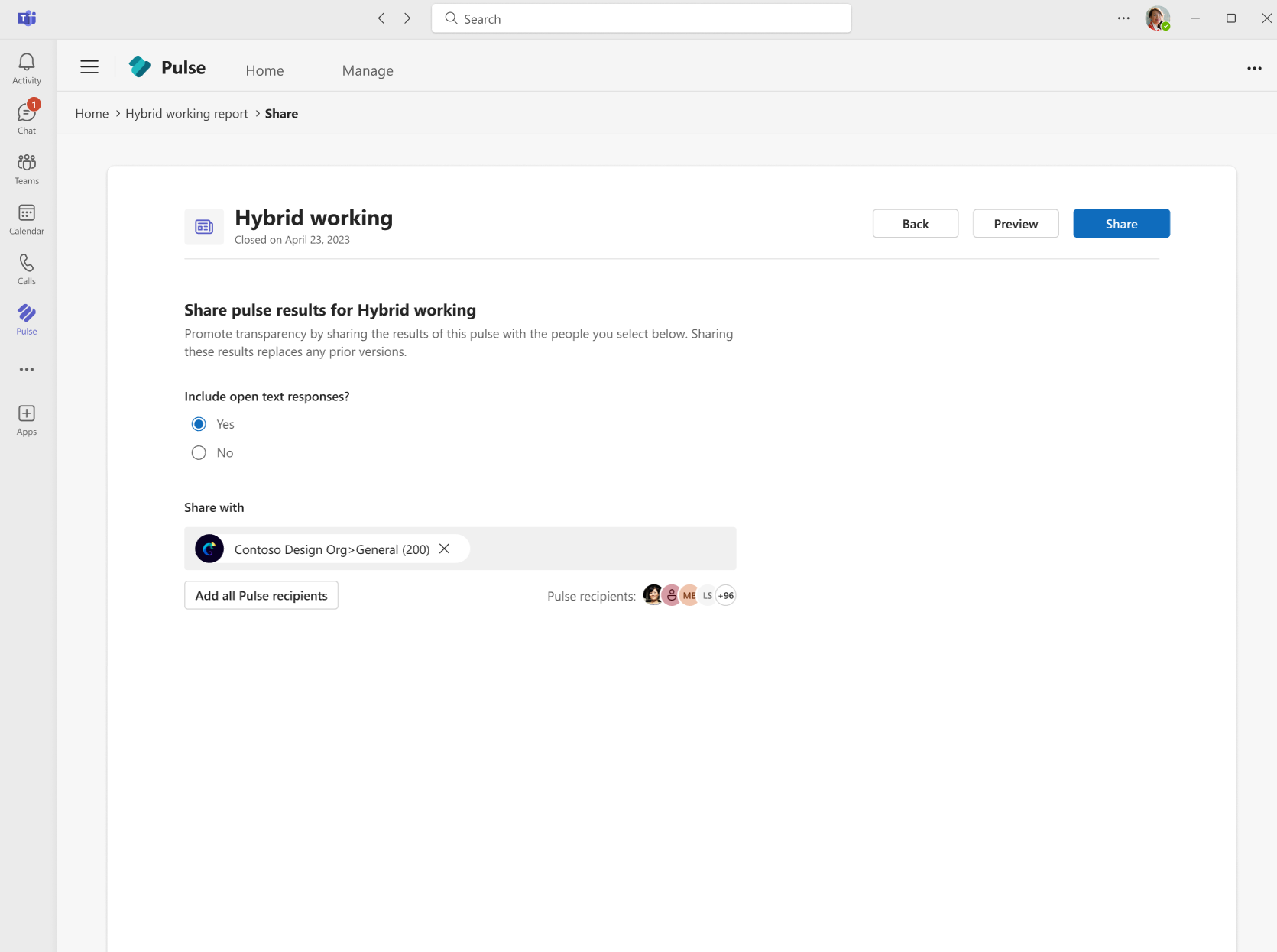Switch to the Manage tab
This screenshot has width=1277, height=952.
pos(367,70)
